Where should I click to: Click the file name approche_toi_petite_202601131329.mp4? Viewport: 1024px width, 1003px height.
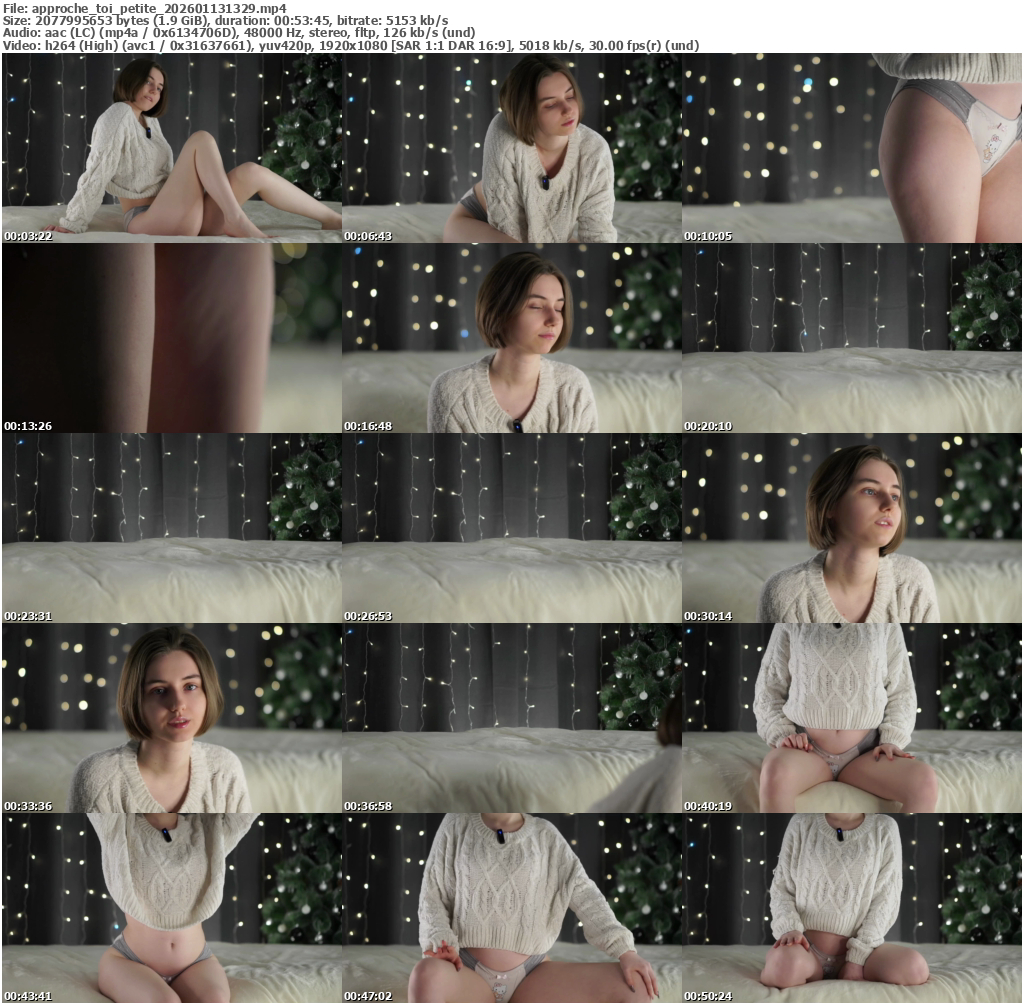point(159,8)
